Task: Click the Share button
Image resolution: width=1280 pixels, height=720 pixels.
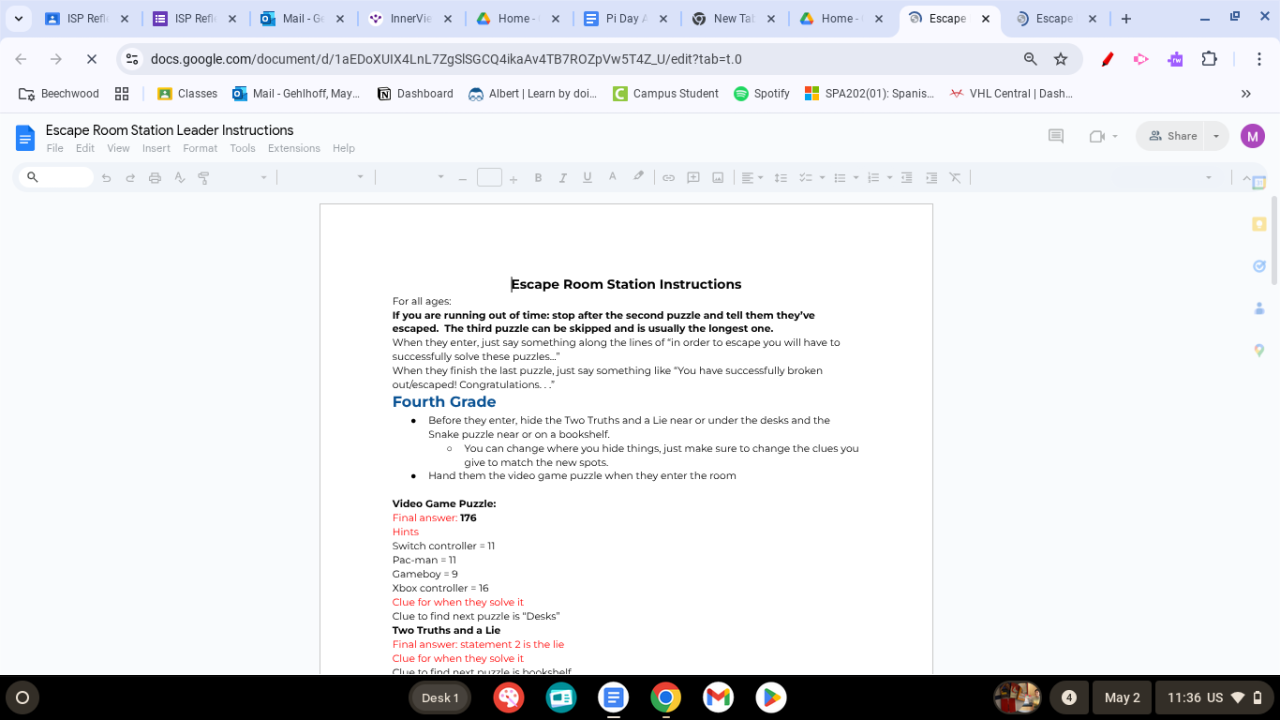Action: click(1172, 136)
